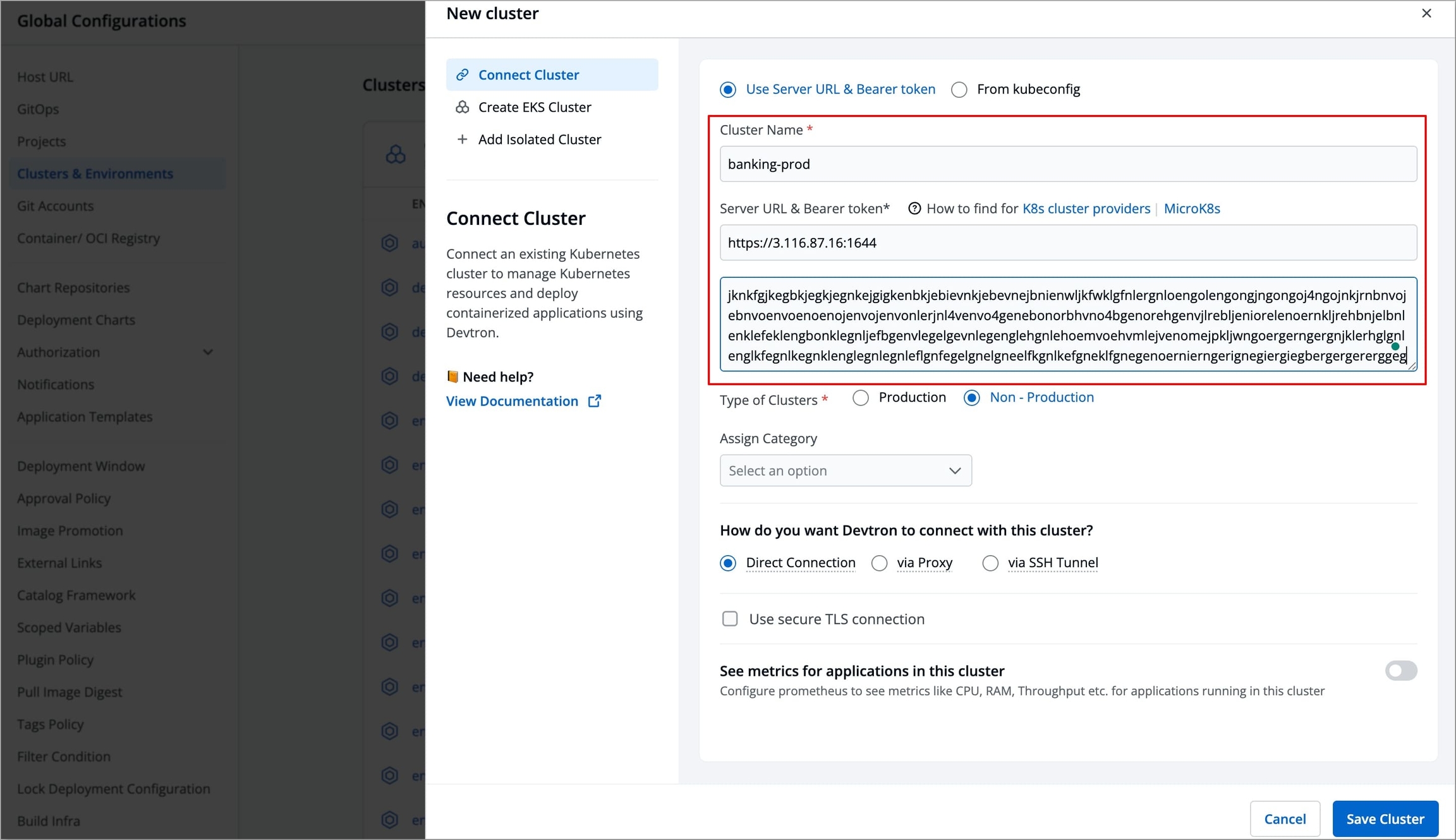Edit the Cluster Name field

[x=1068, y=164]
